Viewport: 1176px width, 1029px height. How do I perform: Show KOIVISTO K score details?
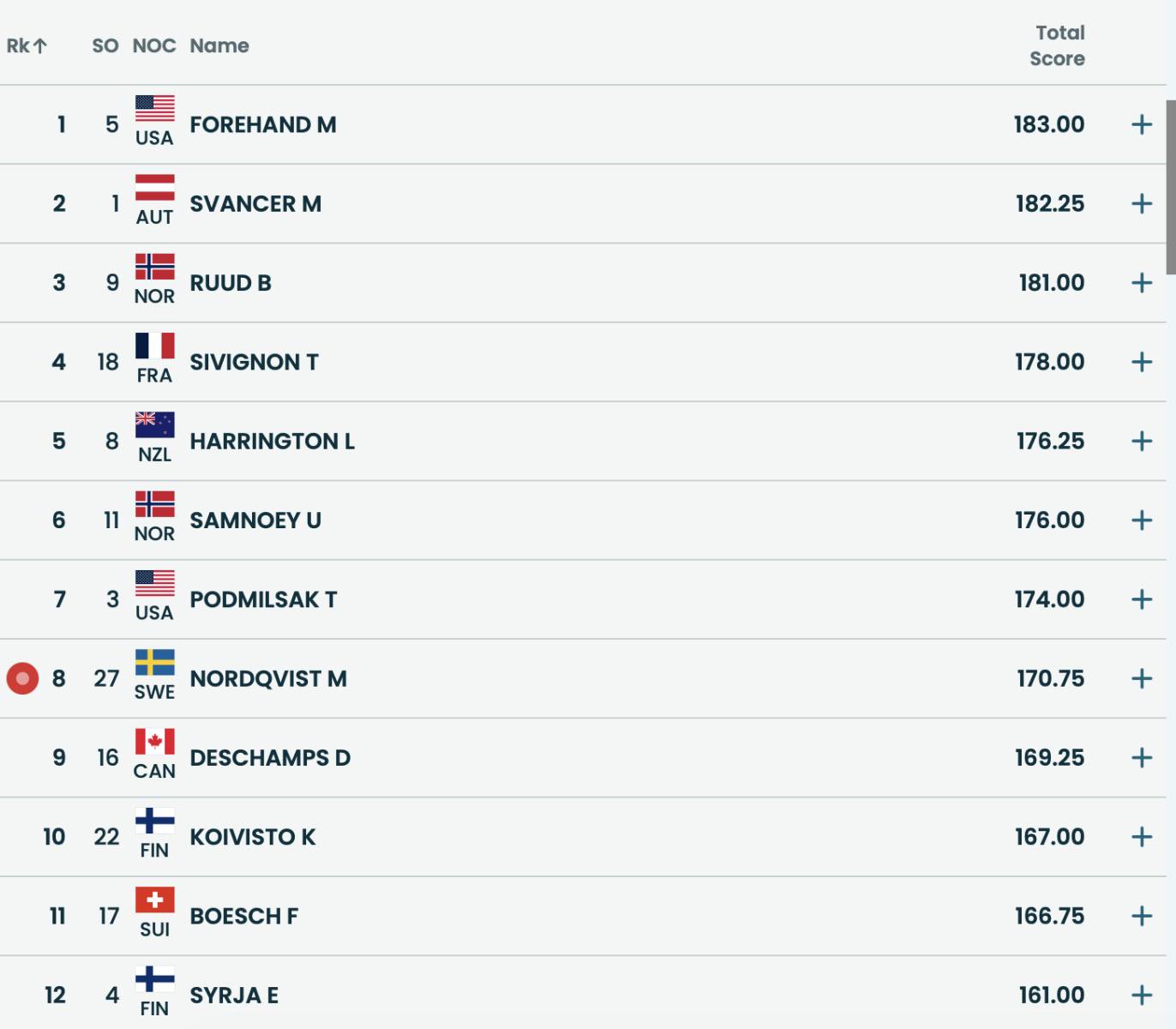[1141, 837]
